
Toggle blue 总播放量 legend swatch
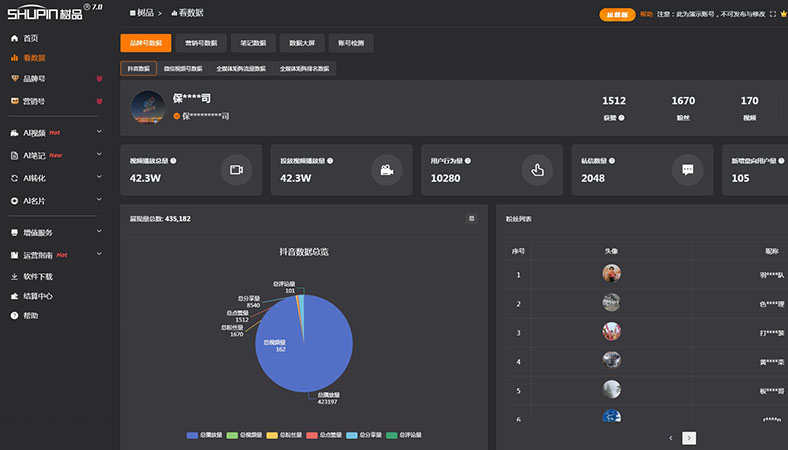point(192,435)
